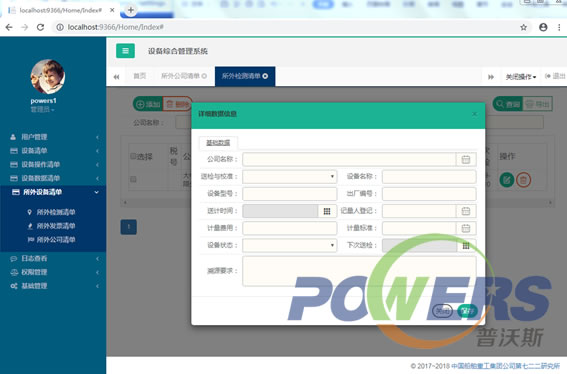Toggle the 选择 header checkbox

133,156
